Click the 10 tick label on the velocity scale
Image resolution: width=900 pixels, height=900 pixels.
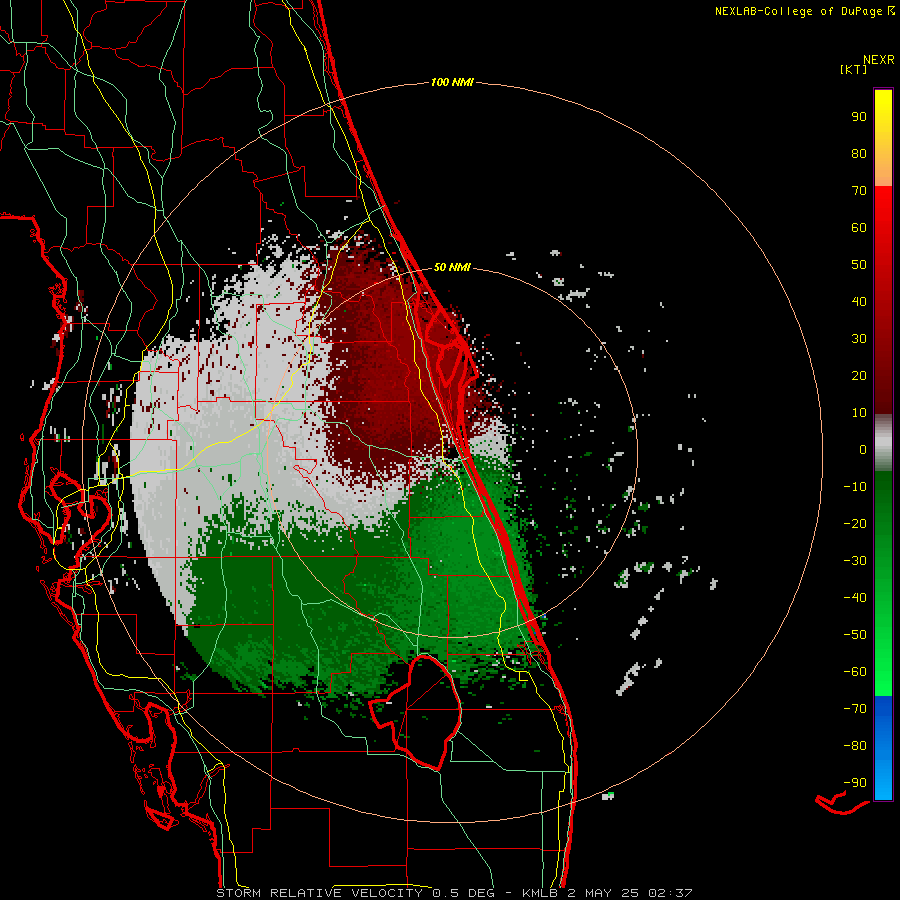(x=859, y=413)
